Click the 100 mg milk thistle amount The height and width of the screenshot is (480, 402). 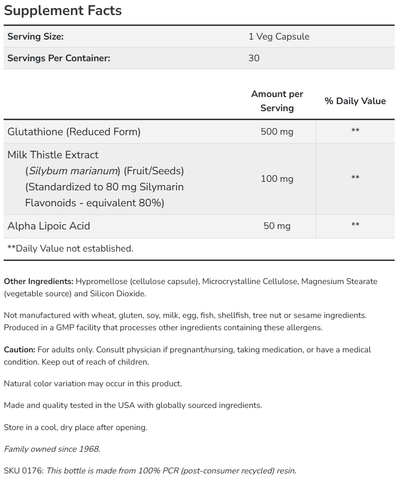click(277, 179)
